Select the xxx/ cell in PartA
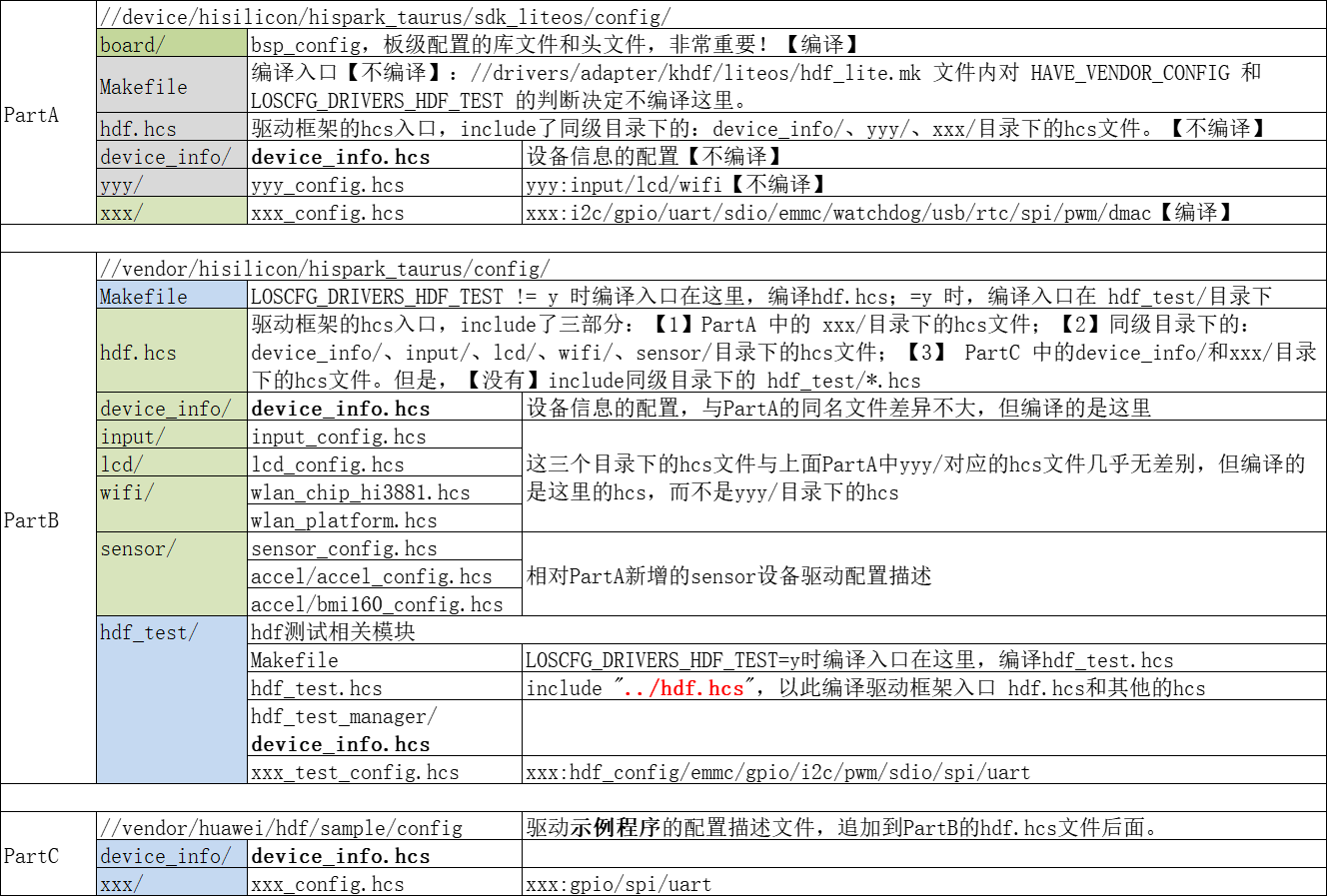The height and width of the screenshot is (896, 1327). point(172,211)
